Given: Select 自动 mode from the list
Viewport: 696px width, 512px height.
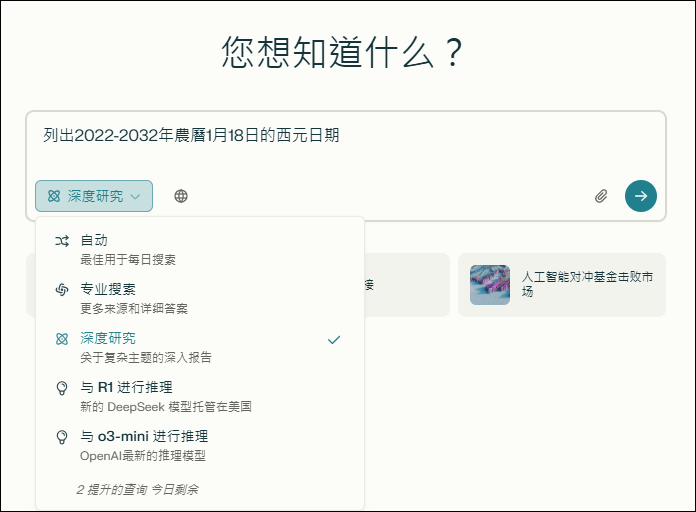Looking at the screenshot, I should coord(200,249).
